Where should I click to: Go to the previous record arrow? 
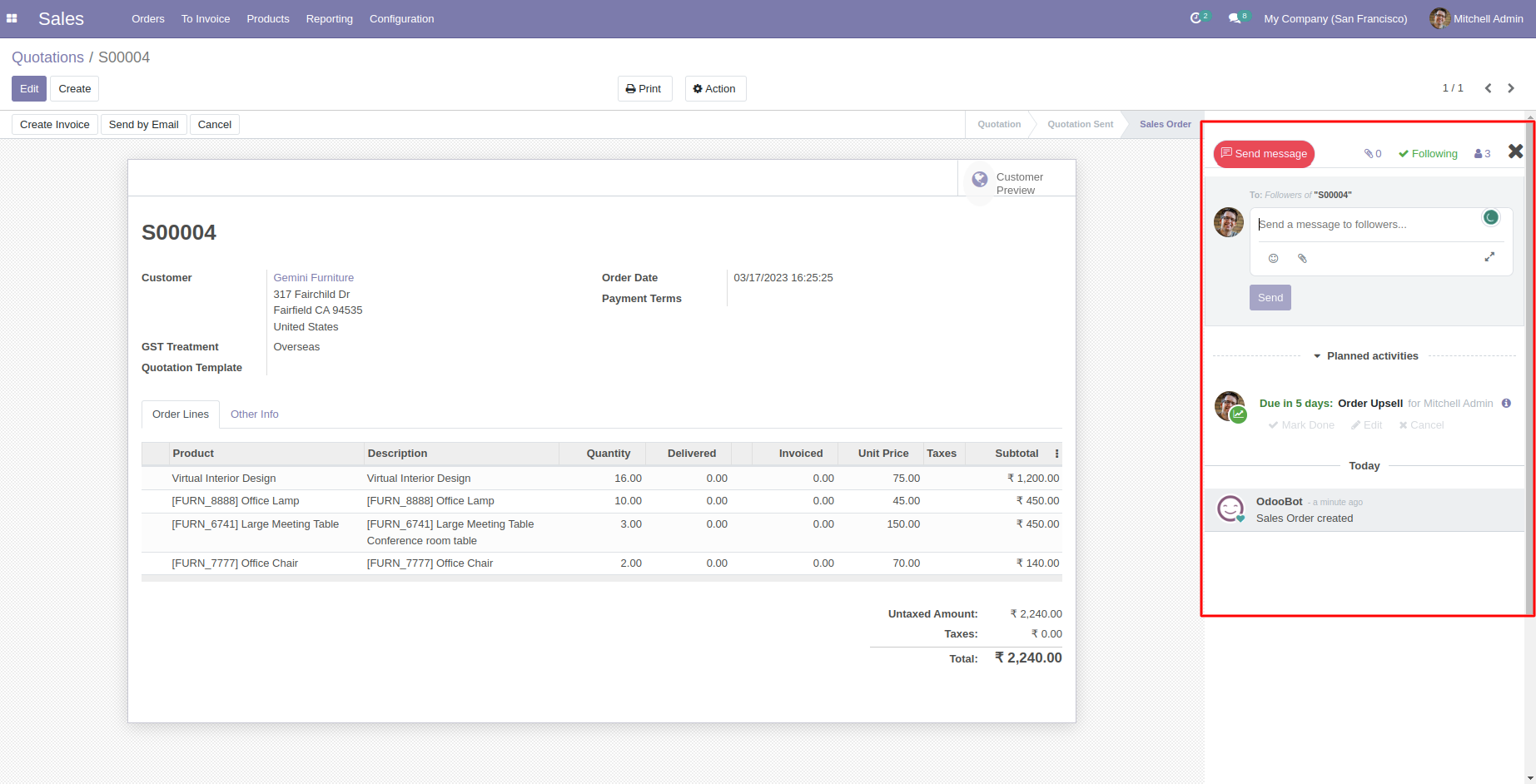(x=1488, y=88)
